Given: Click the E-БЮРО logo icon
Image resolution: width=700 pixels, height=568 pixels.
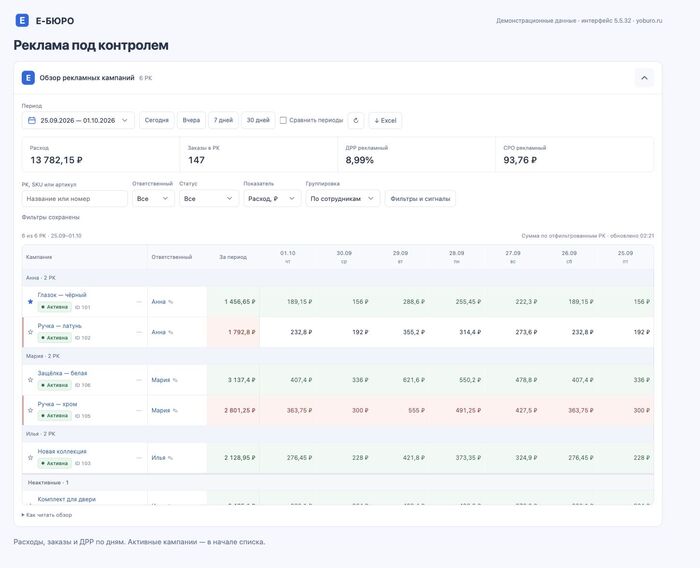Looking at the screenshot, I should click(22, 20).
